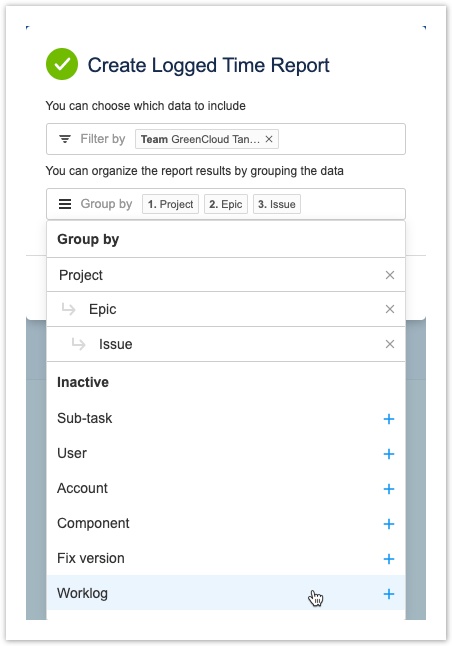Viewport: 452px width, 646px height.
Task: Choose User in the Inactive list
Action: click(x=226, y=453)
